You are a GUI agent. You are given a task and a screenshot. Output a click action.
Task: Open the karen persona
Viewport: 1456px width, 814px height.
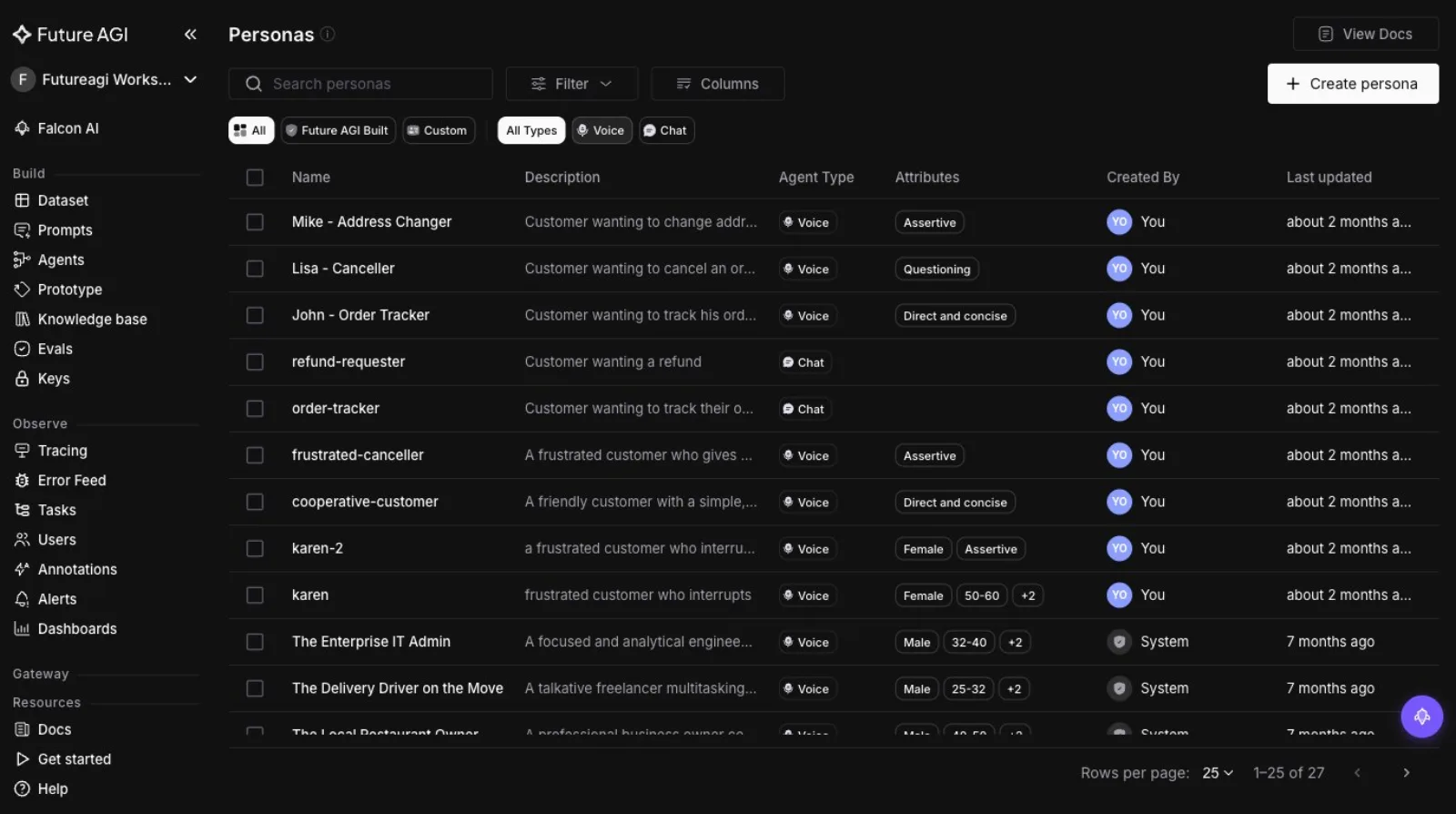click(310, 595)
